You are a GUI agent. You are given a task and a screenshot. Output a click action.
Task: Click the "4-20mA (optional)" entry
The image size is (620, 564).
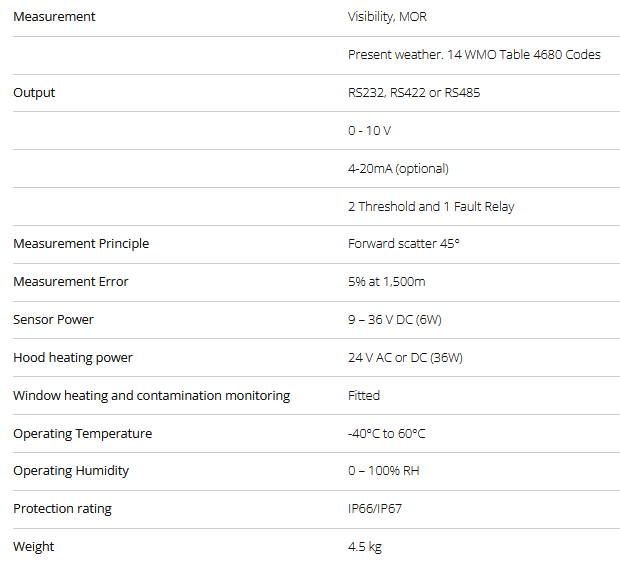coord(398,169)
